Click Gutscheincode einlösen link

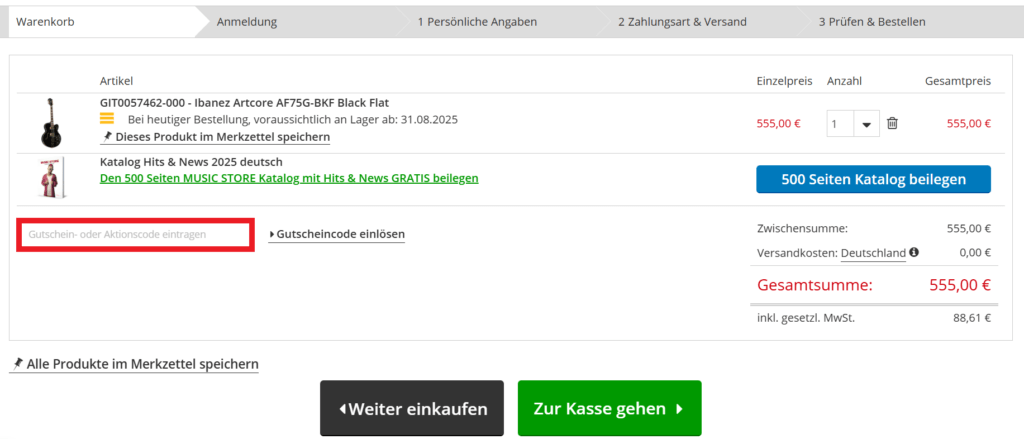pos(337,234)
